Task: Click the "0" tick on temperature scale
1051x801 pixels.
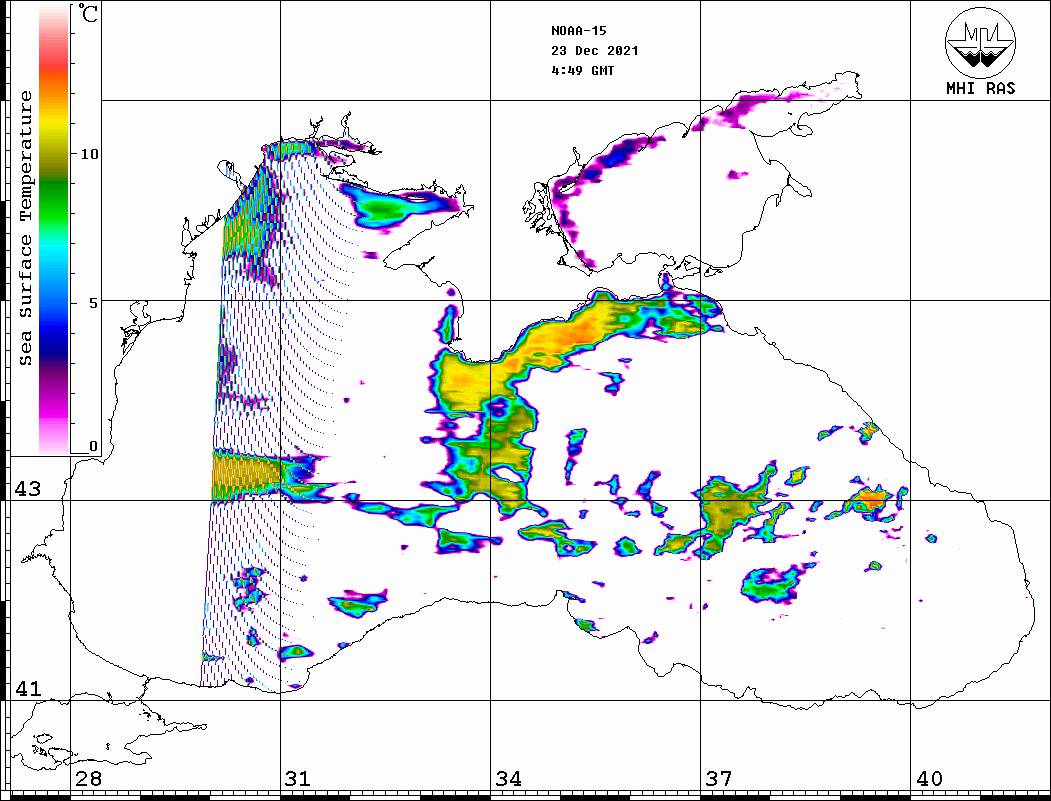Action: point(93,446)
